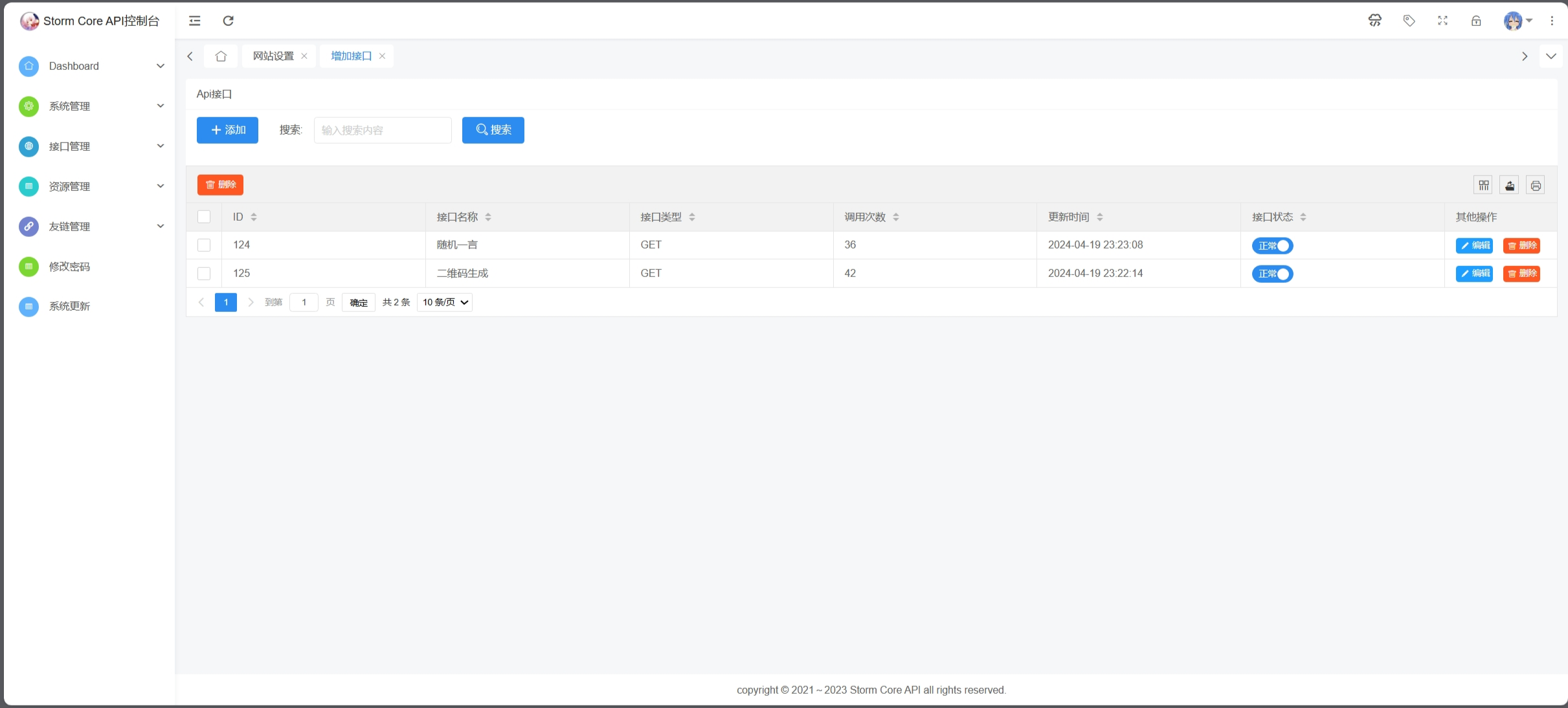Click the 修改密码 sidebar icon
Viewport: 1568px width, 708px height.
(28, 267)
